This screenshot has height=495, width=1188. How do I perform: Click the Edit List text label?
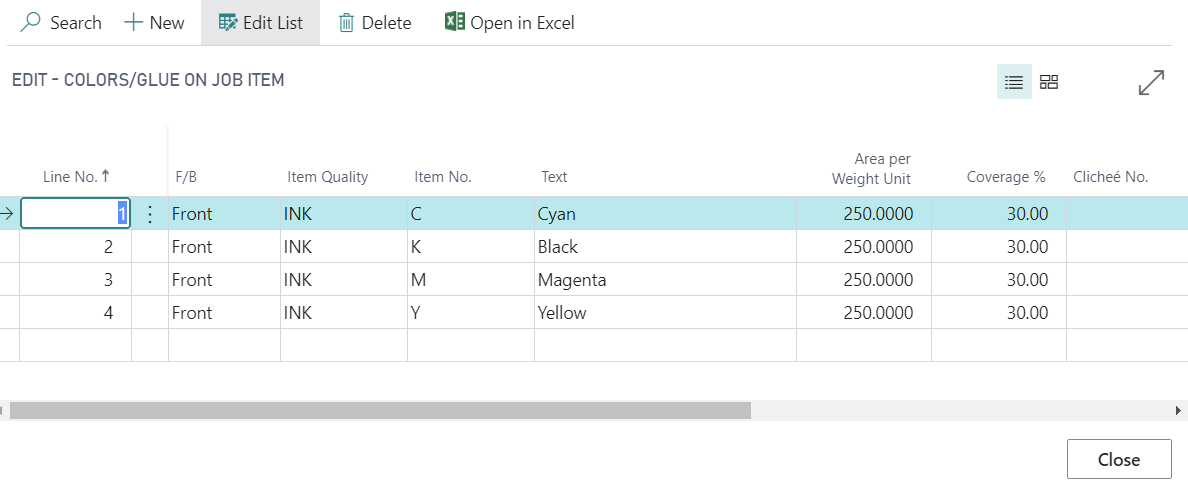click(273, 23)
